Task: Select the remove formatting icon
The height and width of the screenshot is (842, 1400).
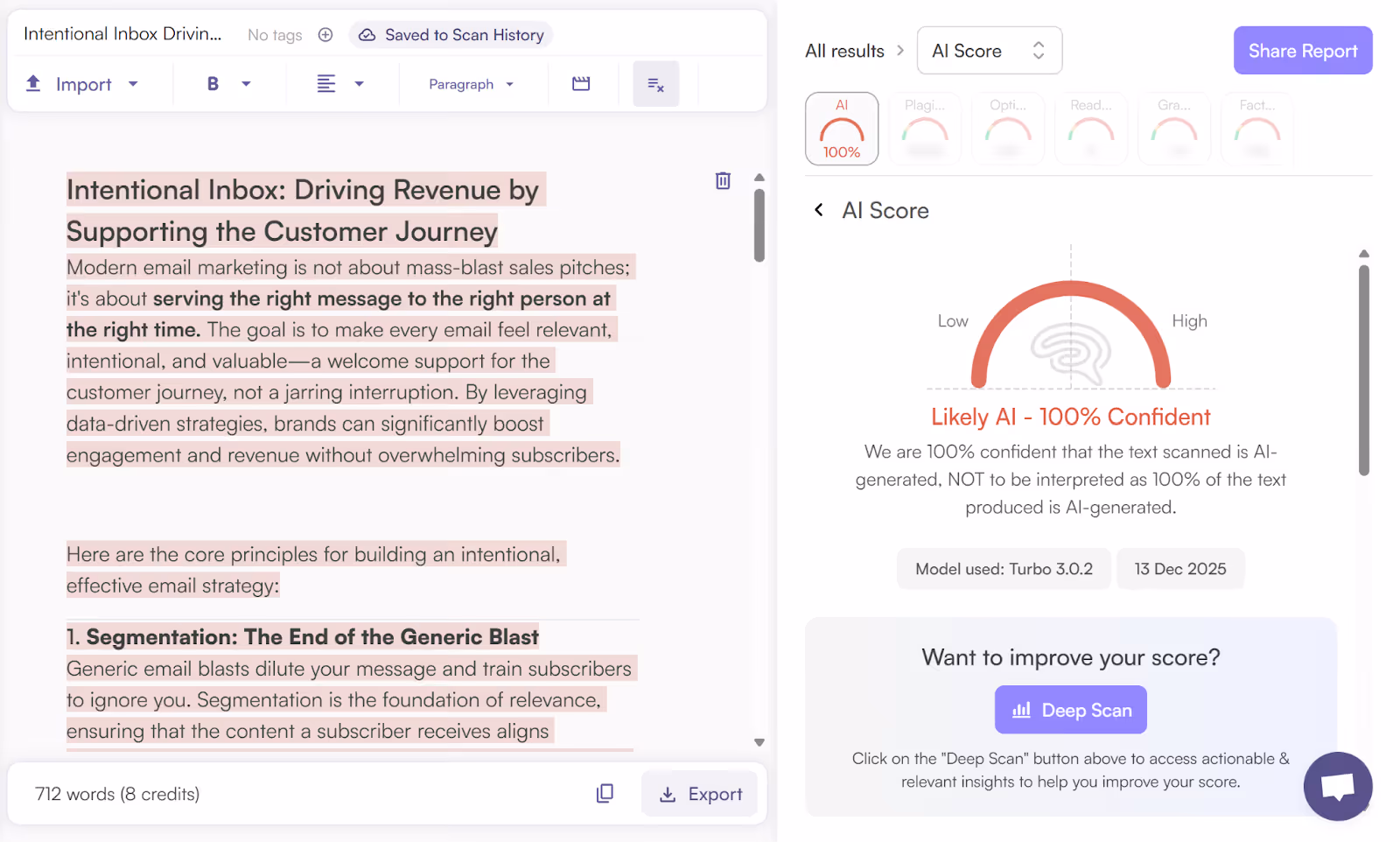Action: 655,83
